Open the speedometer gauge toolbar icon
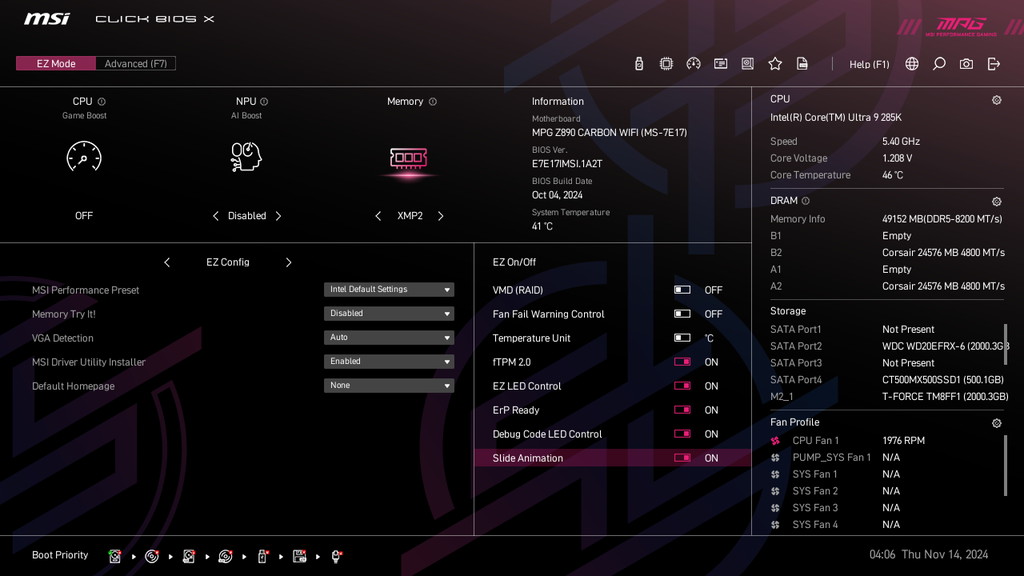This screenshot has height=576, width=1024. (x=694, y=63)
